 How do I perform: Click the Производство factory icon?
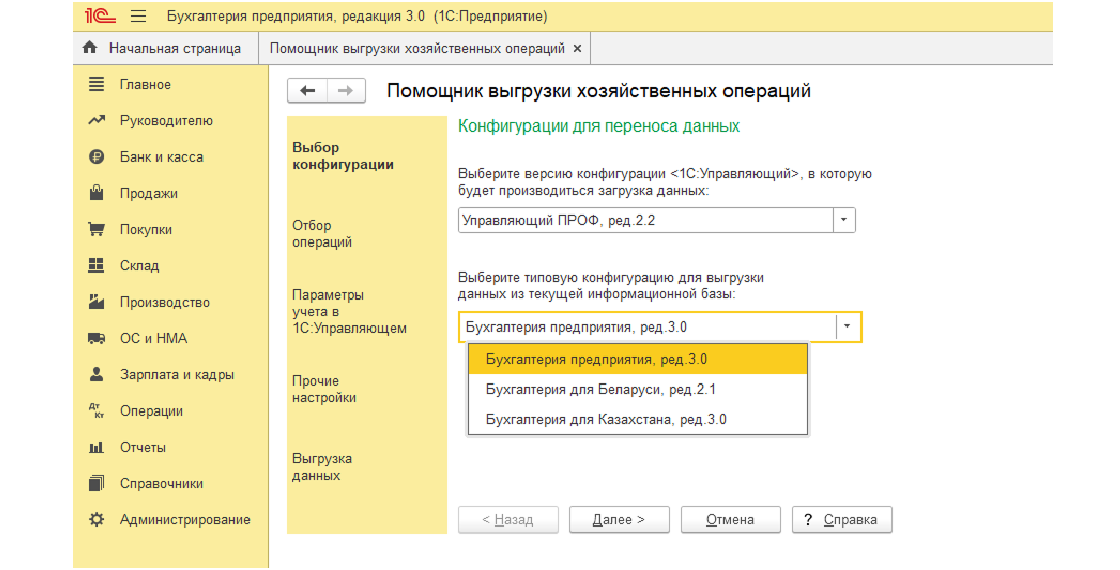point(96,302)
